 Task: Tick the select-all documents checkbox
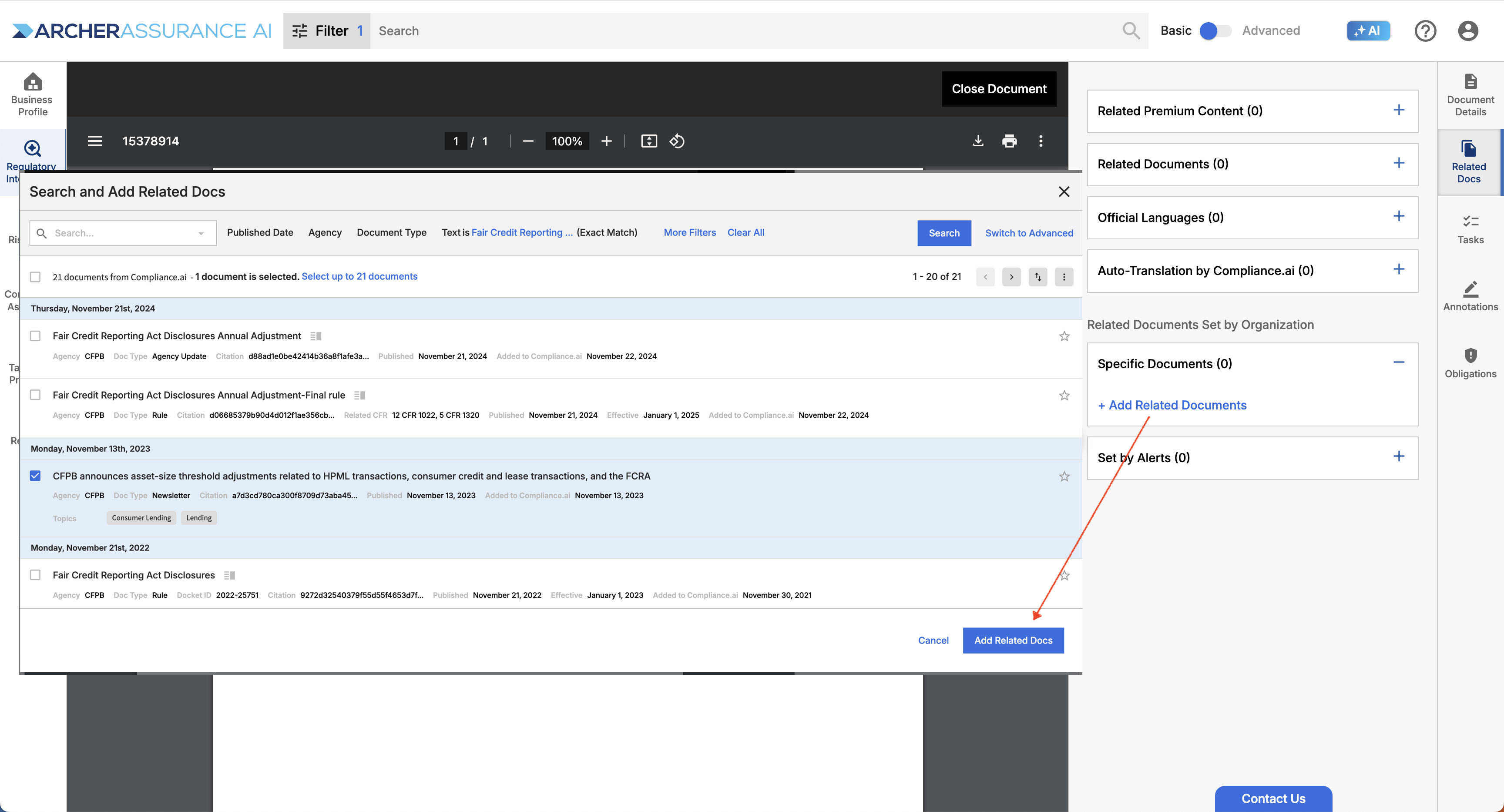[x=35, y=277]
